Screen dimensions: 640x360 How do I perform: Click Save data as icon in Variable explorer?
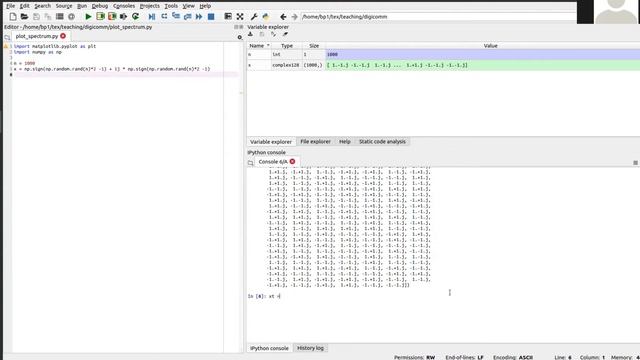click(x=273, y=34)
